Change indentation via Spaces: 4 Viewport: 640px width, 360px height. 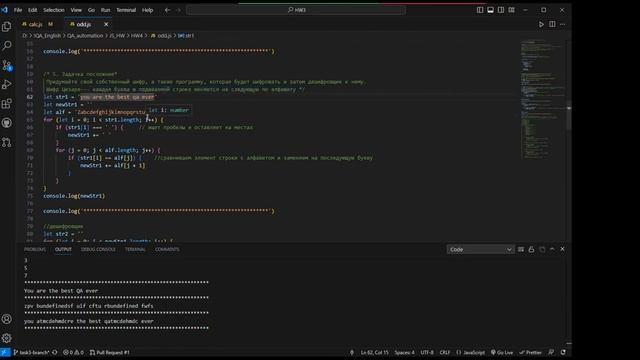404,352
